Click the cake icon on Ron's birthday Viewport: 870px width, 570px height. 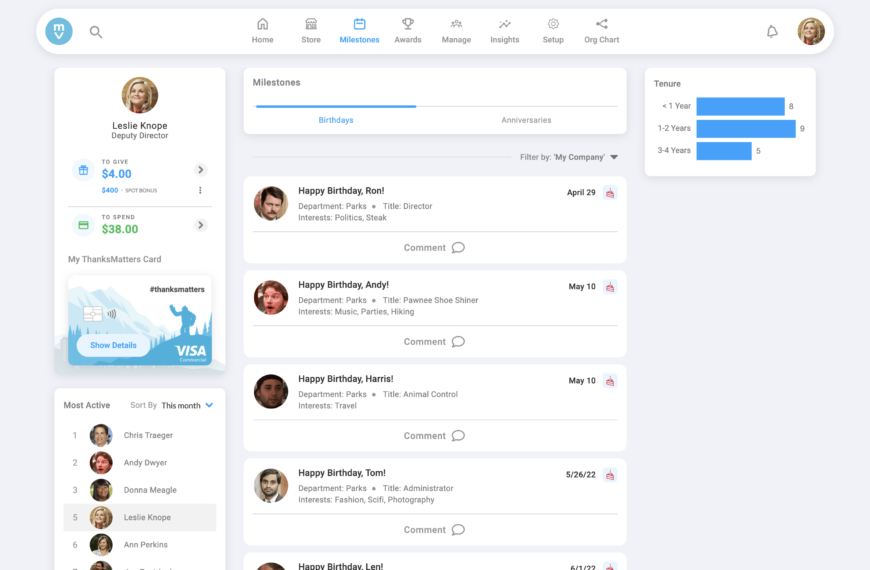tap(610, 193)
